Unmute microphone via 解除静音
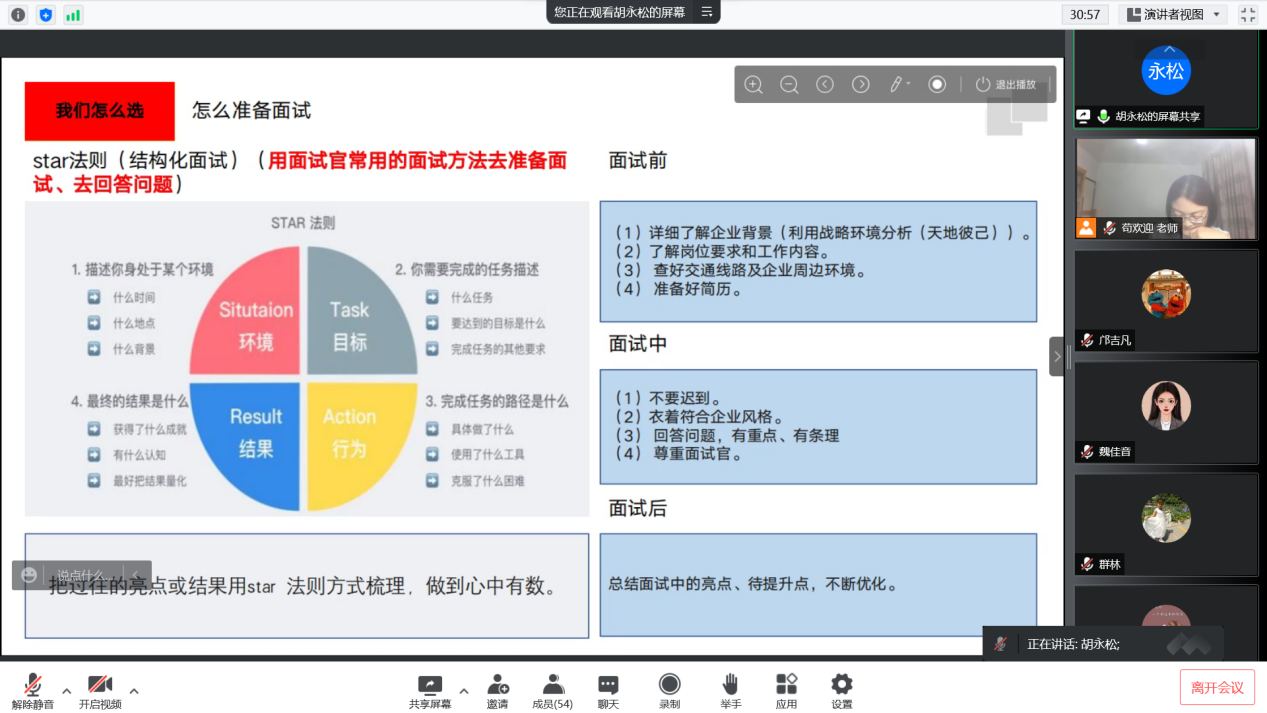The image size is (1267, 713). 32,690
